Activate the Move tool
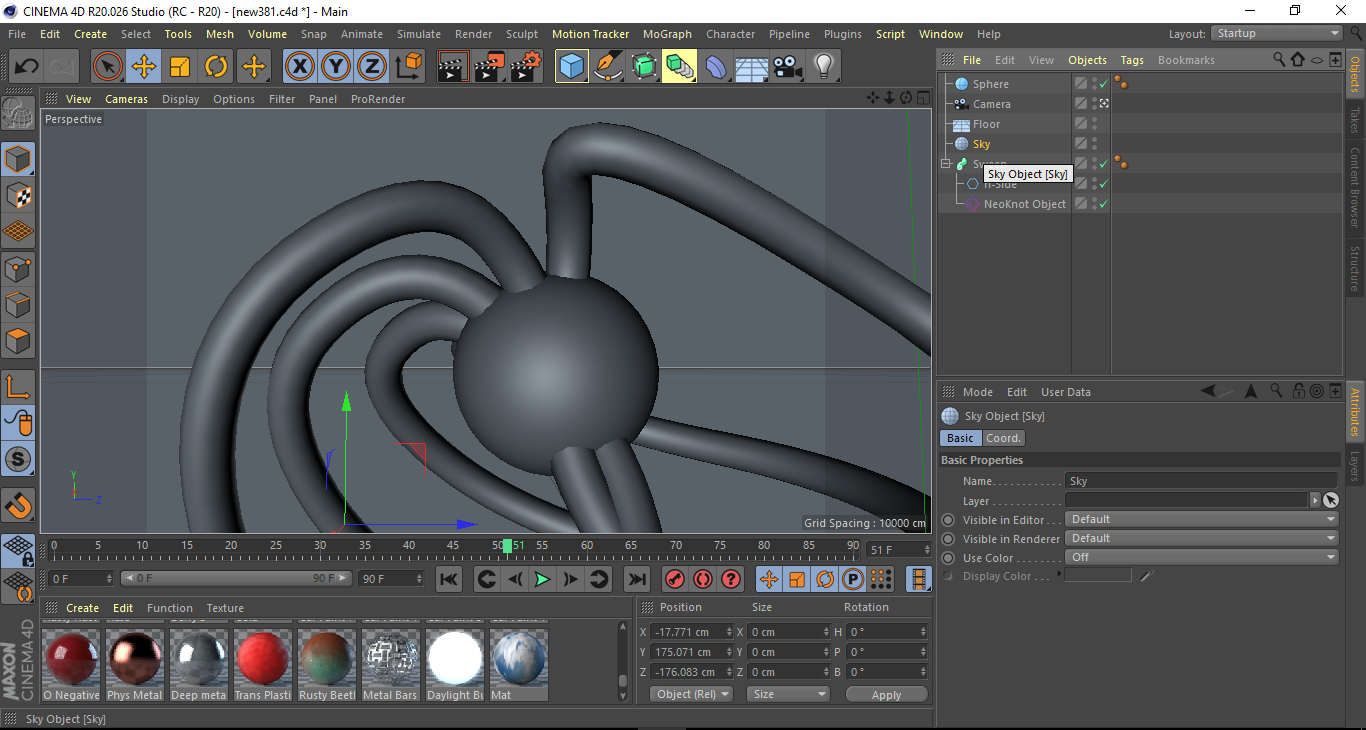The width and height of the screenshot is (1366, 730). tap(144, 67)
